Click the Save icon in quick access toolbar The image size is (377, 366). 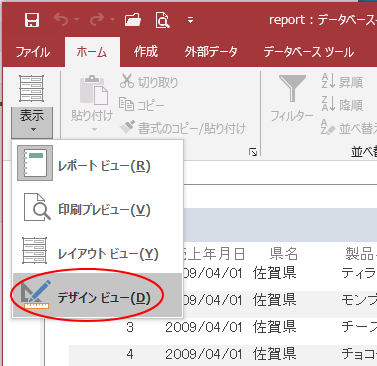point(32,20)
